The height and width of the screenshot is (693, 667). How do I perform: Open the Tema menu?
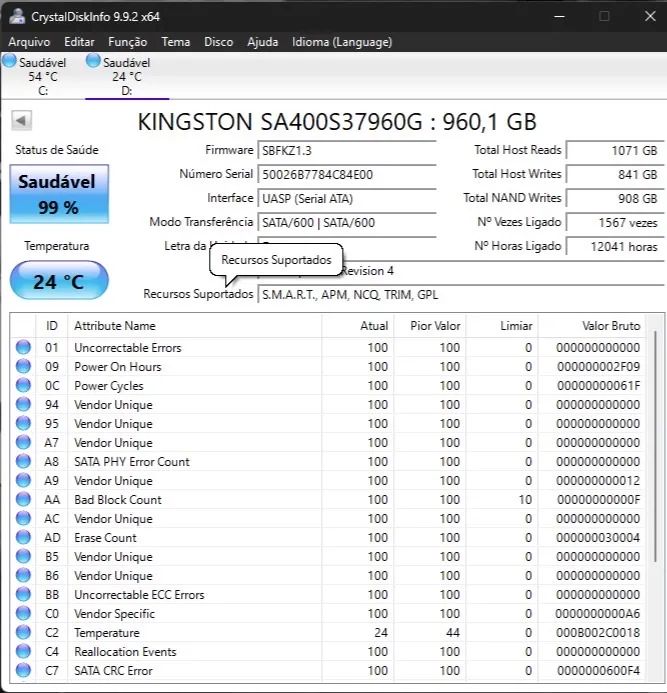click(x=175, y=42)
